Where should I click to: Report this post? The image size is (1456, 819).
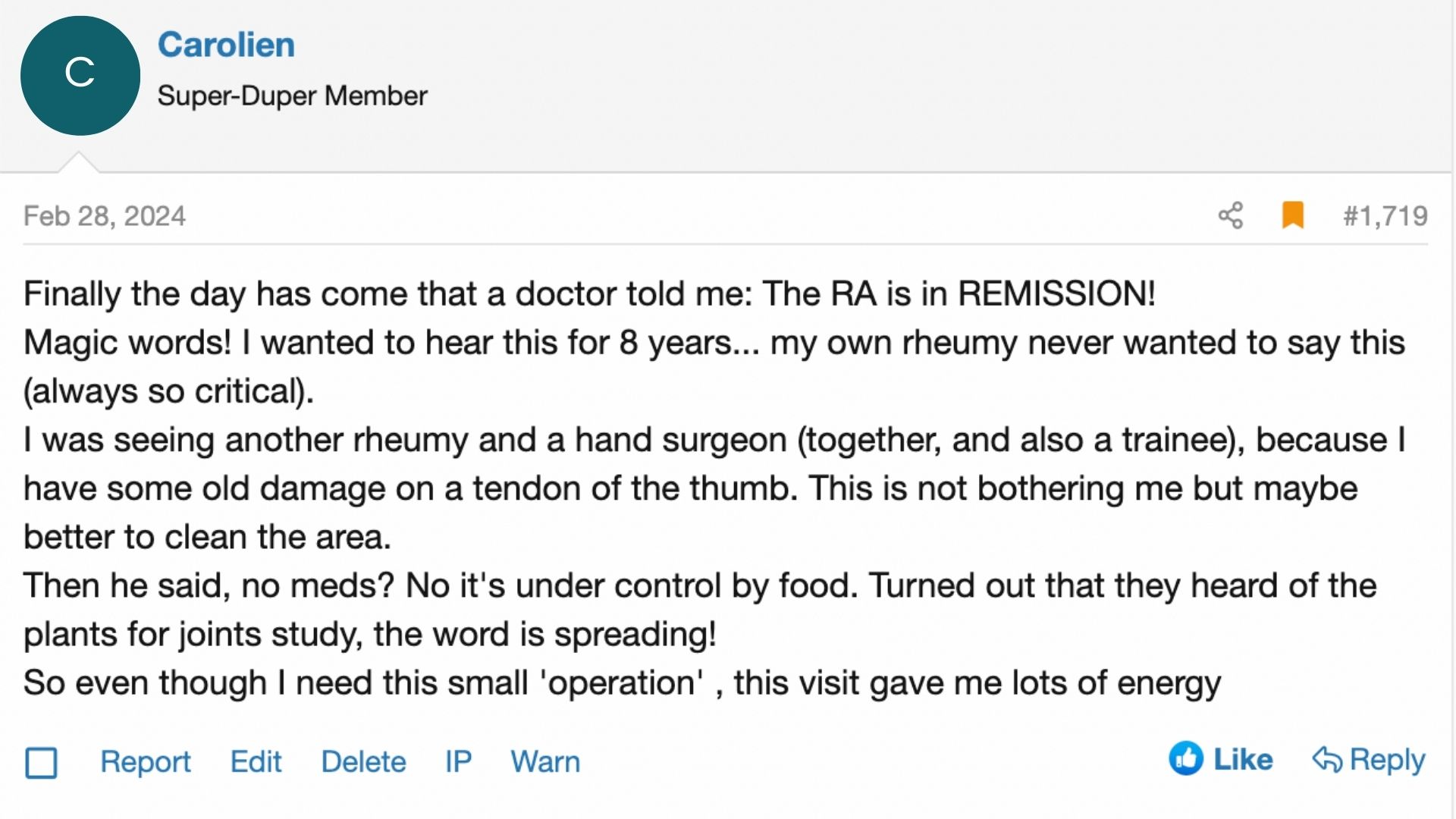[x=146, y=761]
